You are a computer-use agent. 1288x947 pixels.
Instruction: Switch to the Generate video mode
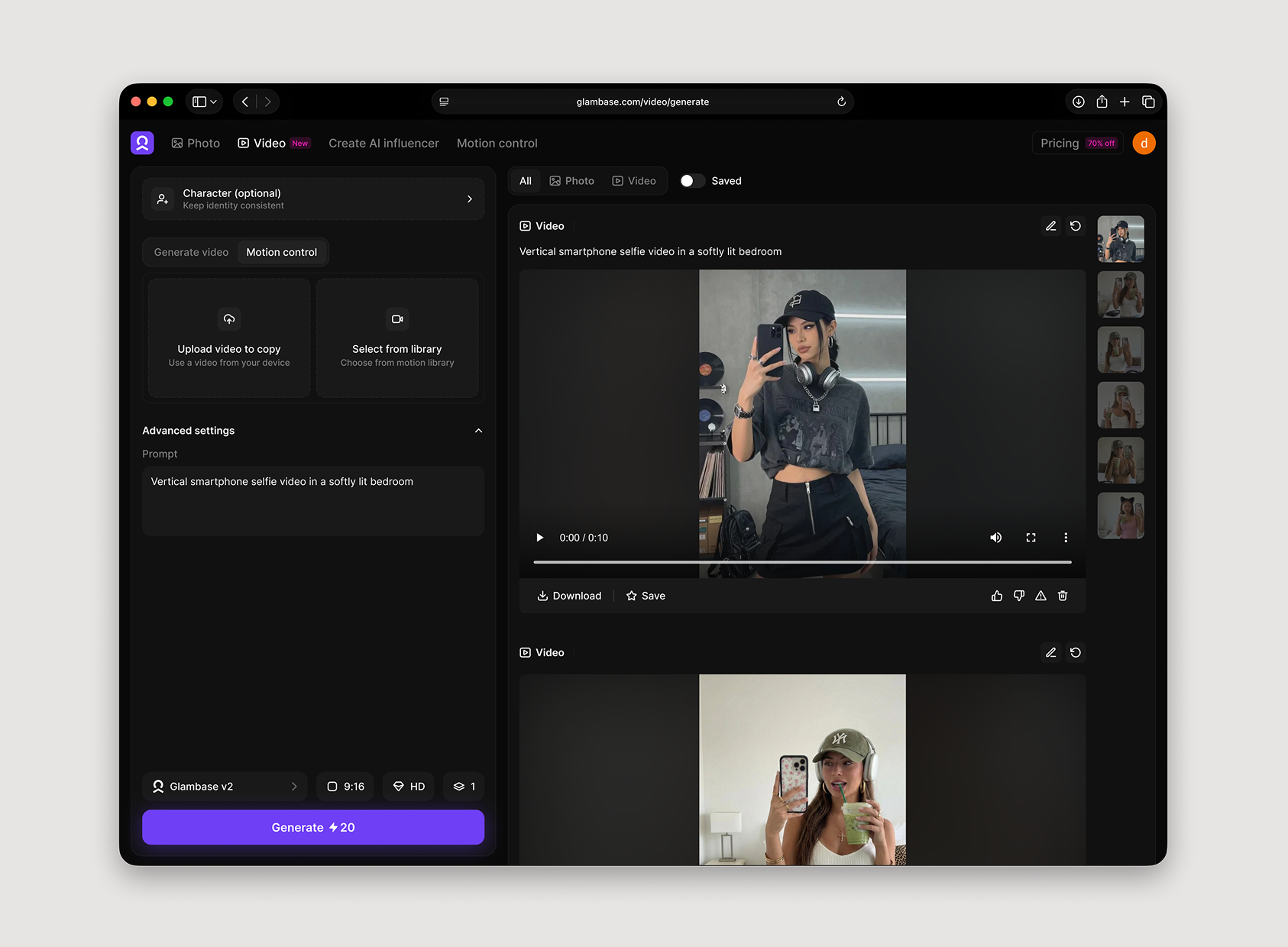tap(191, 252)
